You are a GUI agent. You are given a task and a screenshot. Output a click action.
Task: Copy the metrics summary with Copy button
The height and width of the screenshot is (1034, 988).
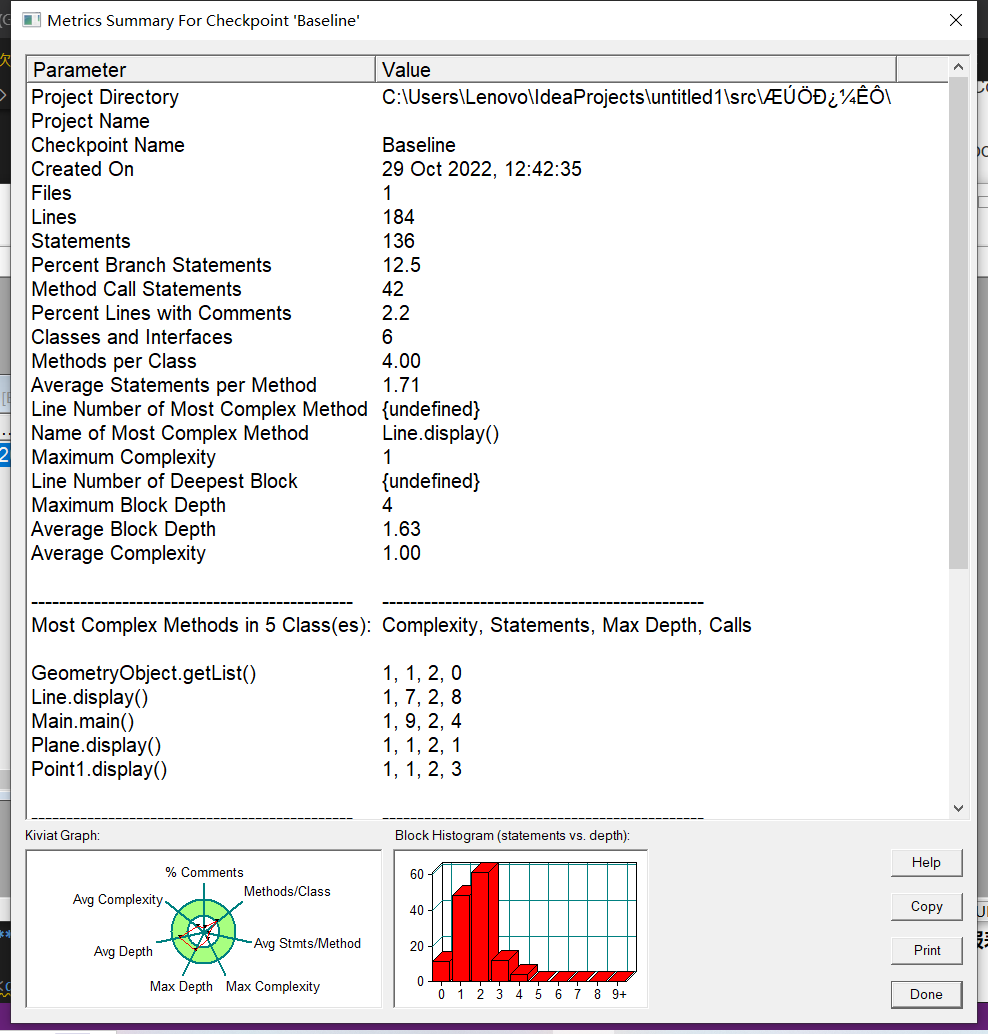pyautogui.click(x=926, y=906)
